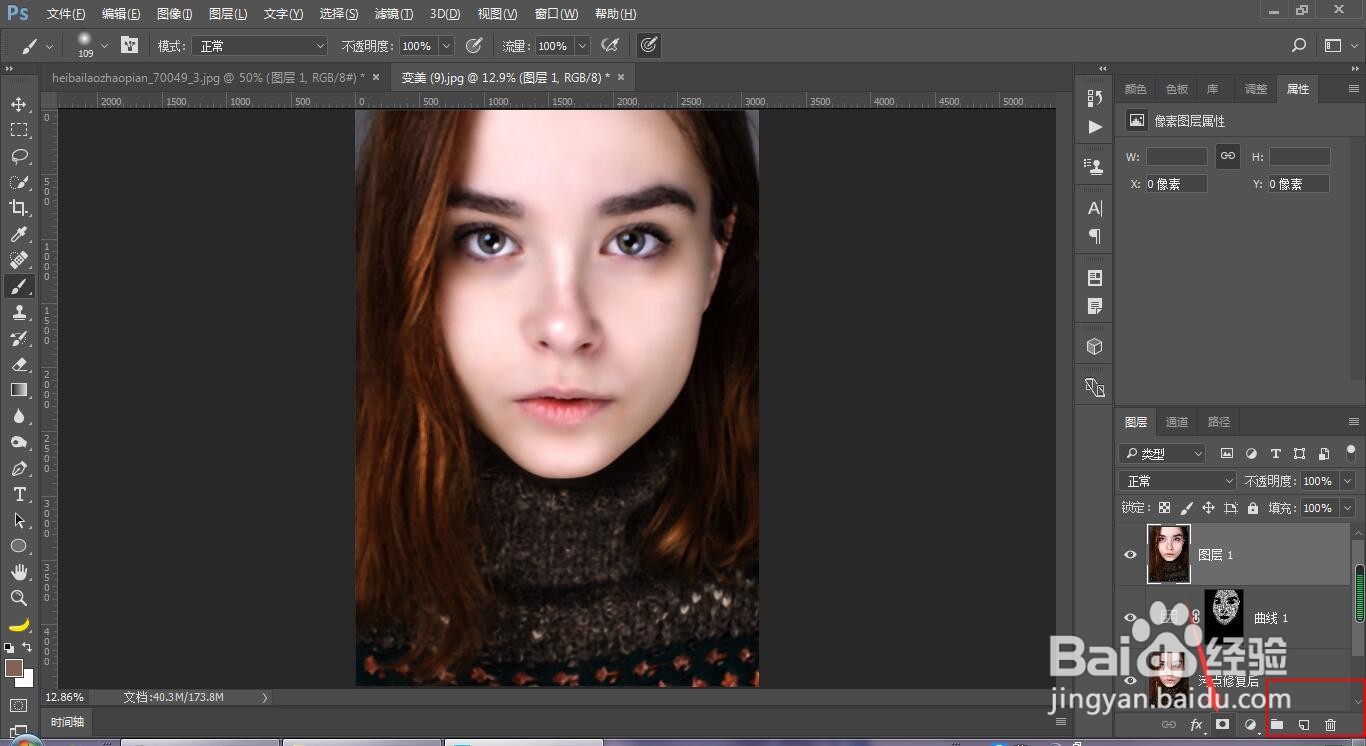
Task: Toggle visibility of 污点修复后 layer
Action: tap(1131, 681)
